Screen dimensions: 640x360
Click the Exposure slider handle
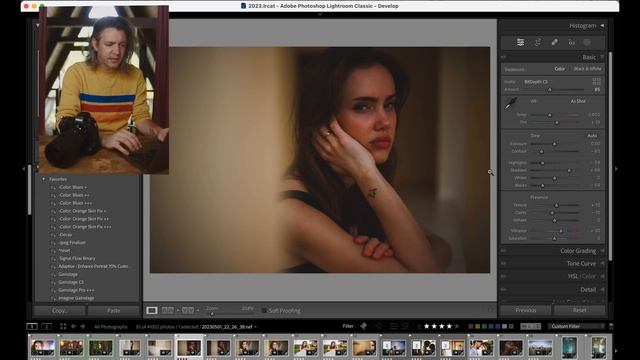click(554, 144)
